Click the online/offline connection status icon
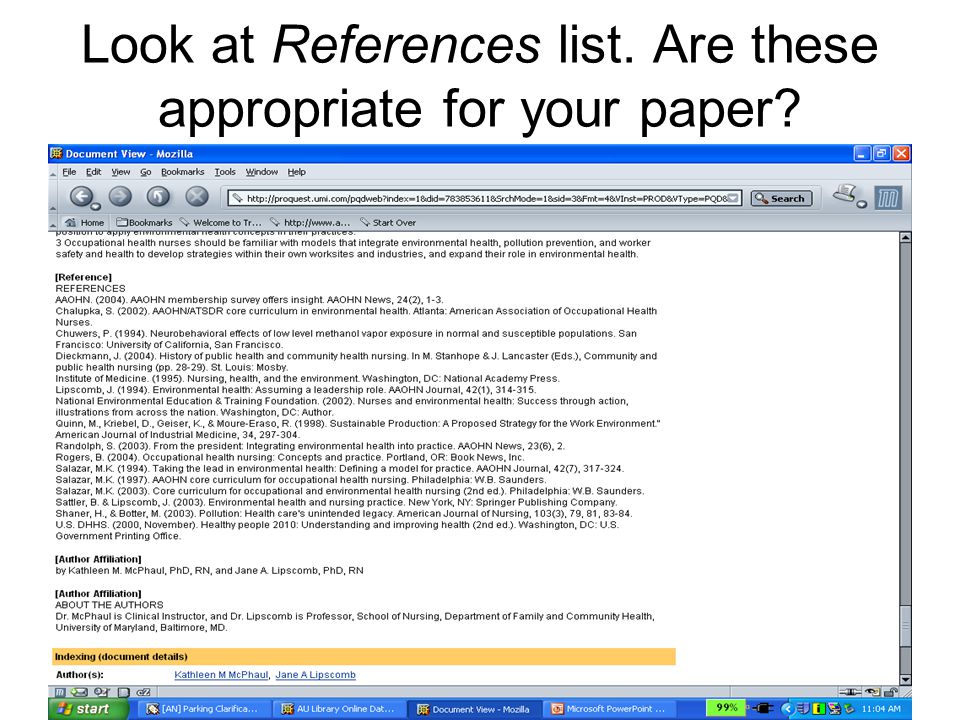 click(850, 692)
